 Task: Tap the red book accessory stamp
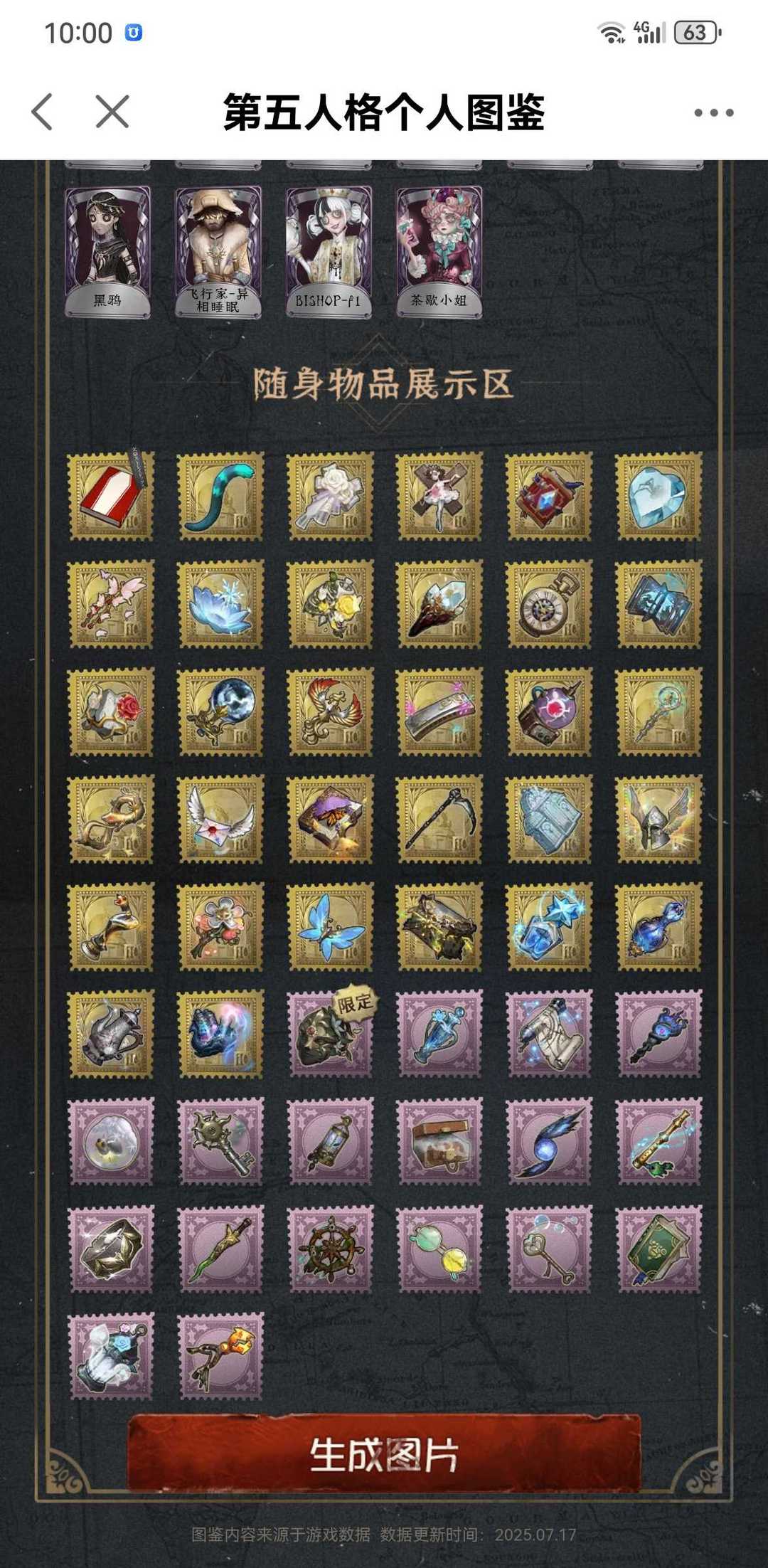pyautogui.click(x=111, y=496)
